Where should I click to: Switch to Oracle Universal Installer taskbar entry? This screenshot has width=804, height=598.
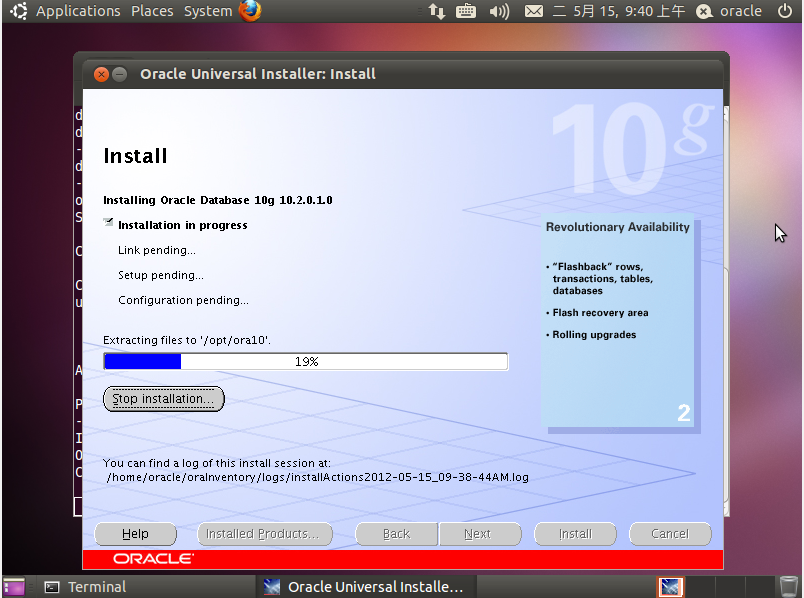tap(367, 587)
